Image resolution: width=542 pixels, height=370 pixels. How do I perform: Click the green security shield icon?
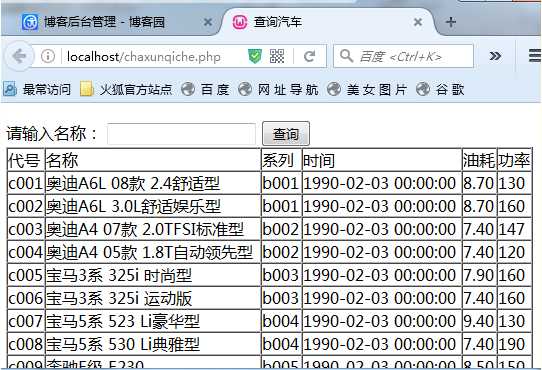tap(255, 56)
